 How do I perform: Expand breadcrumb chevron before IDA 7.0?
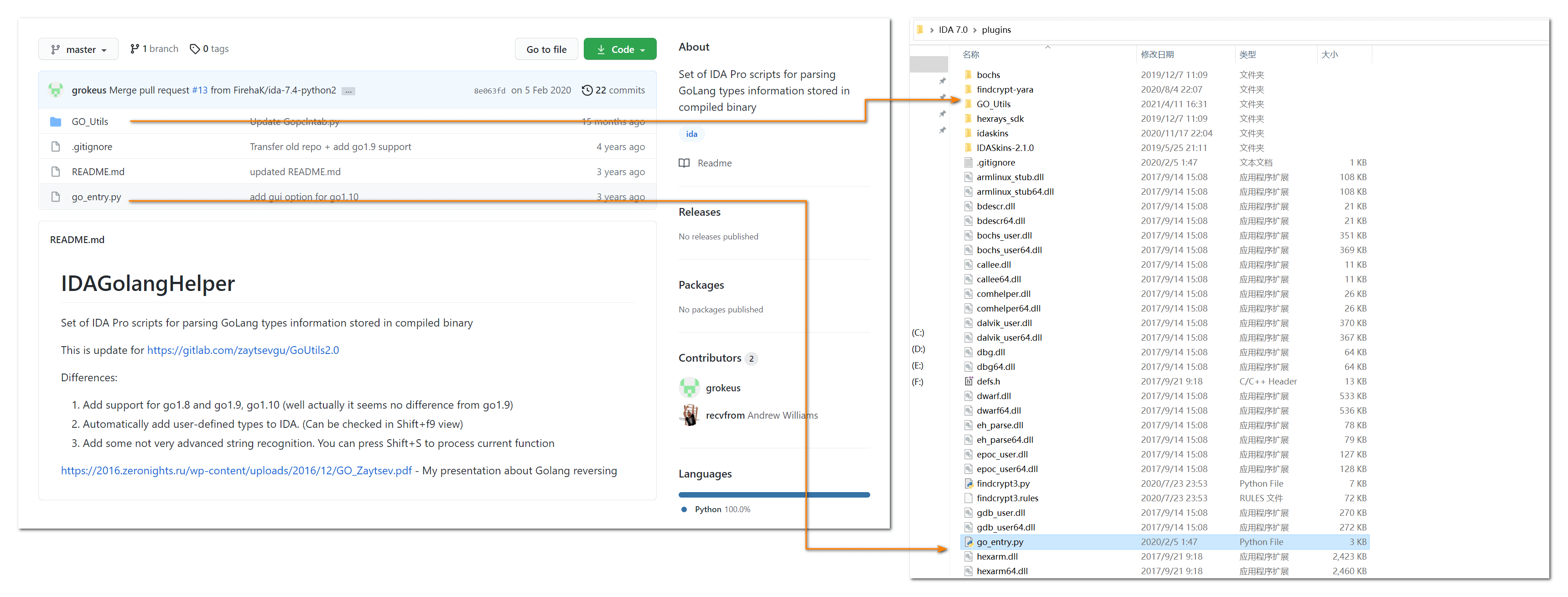point(931,30)
